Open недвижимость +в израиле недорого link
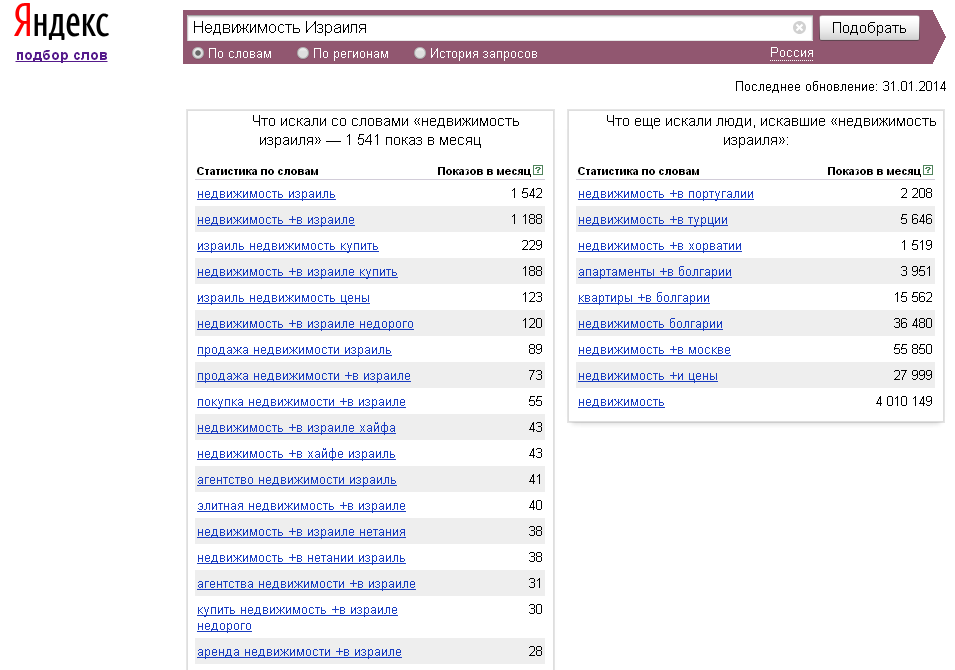 tap(305, 324)
